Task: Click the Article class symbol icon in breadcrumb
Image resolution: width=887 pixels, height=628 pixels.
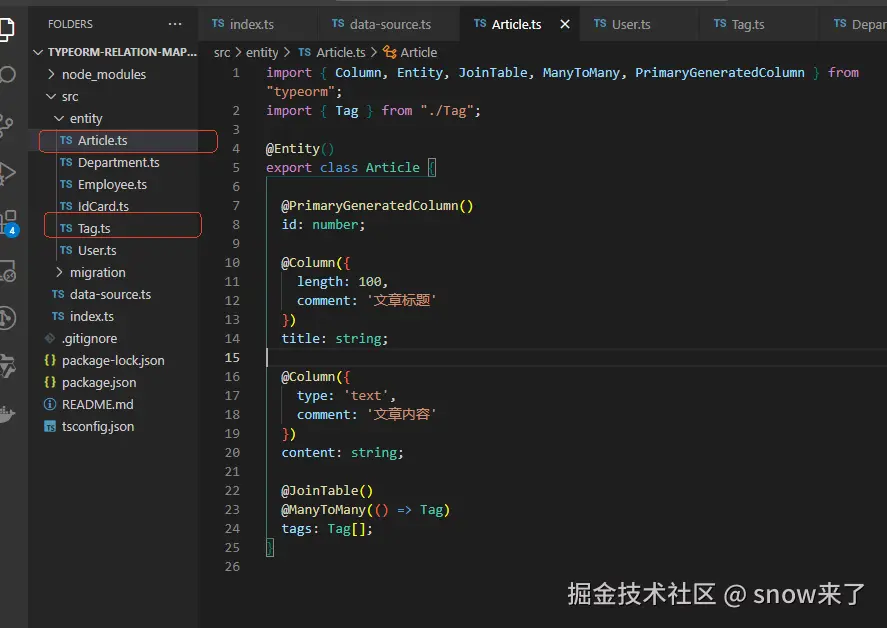Action: click(389, 53)
